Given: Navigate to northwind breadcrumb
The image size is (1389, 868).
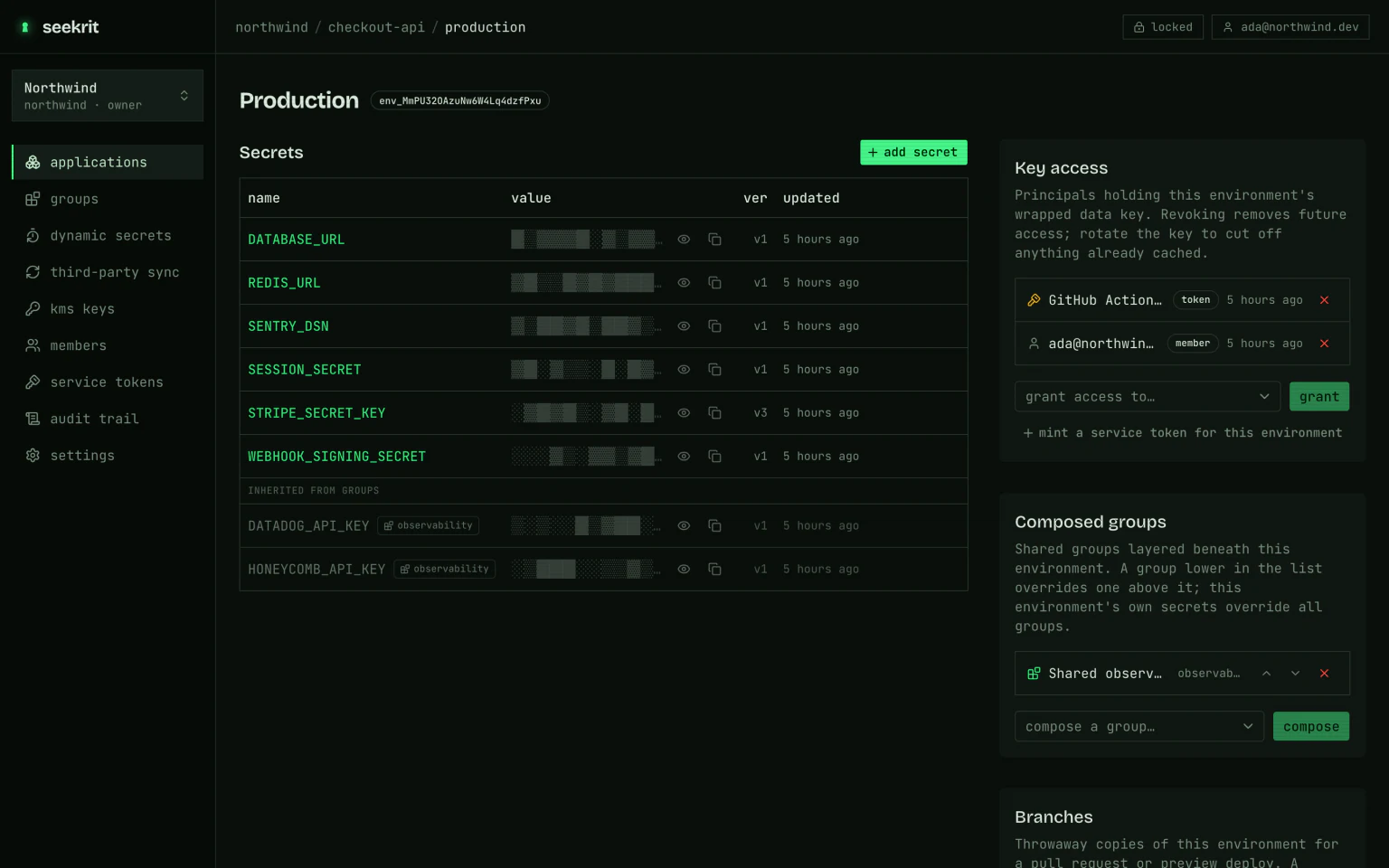Looking at the screenshot, I should 271,27.
